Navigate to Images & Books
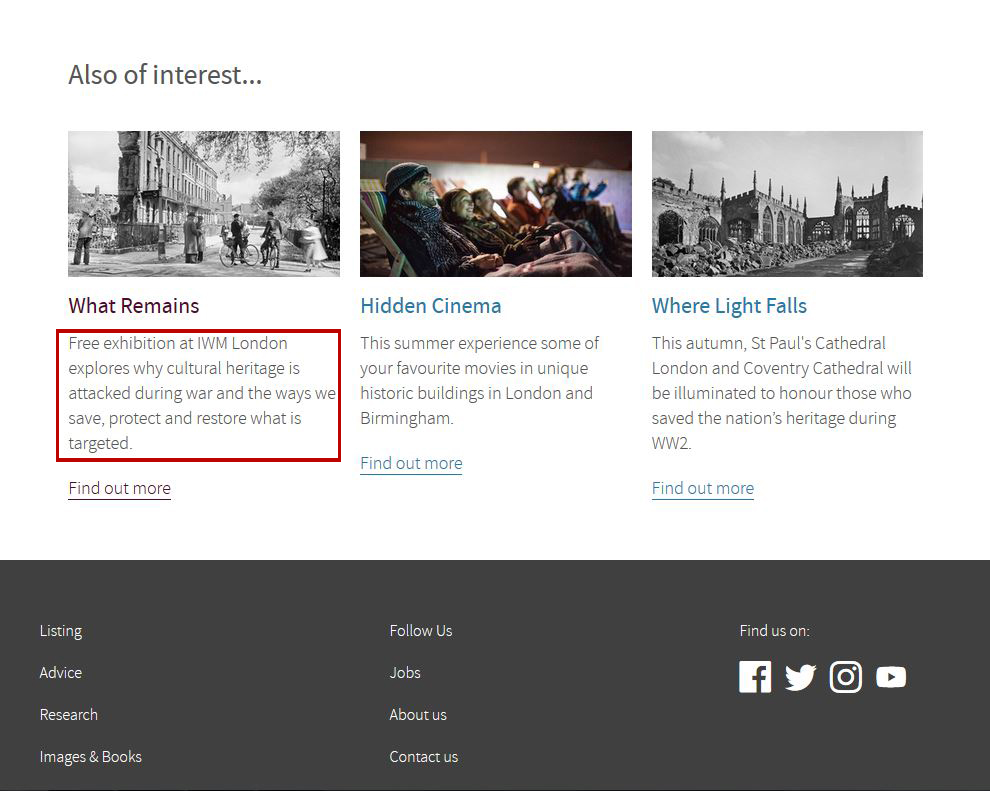Image resolution: width=990 pixels, height=791 pixels. [91, 757]
